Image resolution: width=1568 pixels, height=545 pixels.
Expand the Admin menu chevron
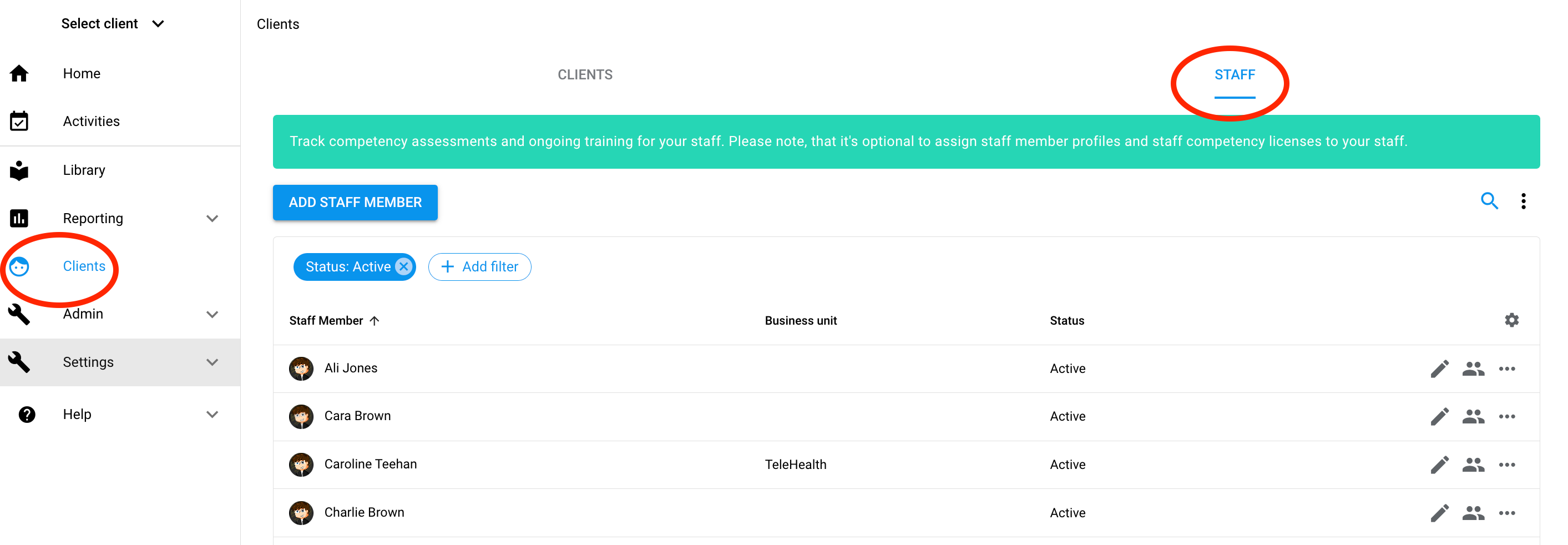pyautogui.click(x=212, y=314)
